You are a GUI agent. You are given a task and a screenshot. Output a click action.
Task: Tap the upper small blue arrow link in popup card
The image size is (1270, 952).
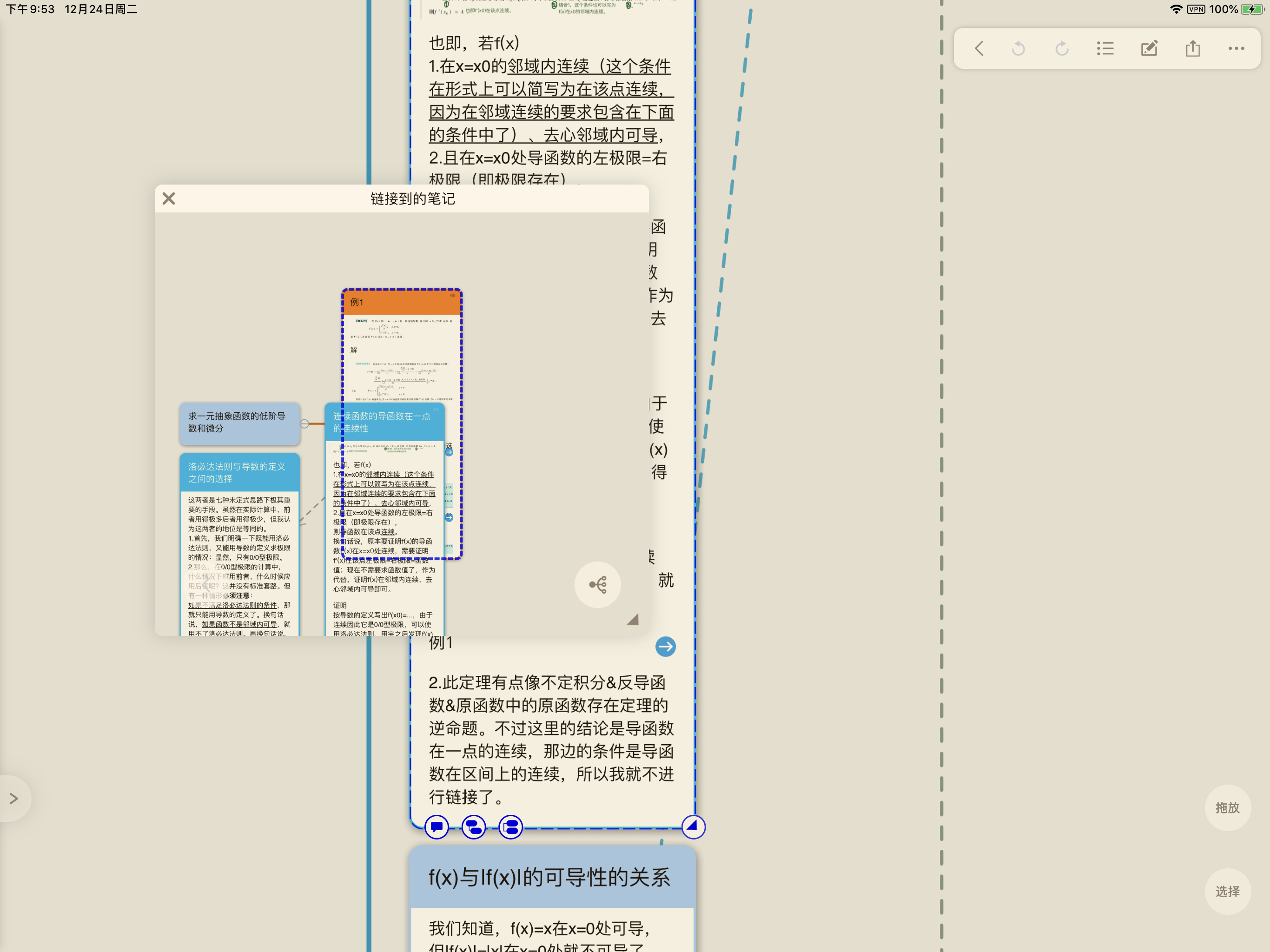pyautogui.click(x=449, y=452)
